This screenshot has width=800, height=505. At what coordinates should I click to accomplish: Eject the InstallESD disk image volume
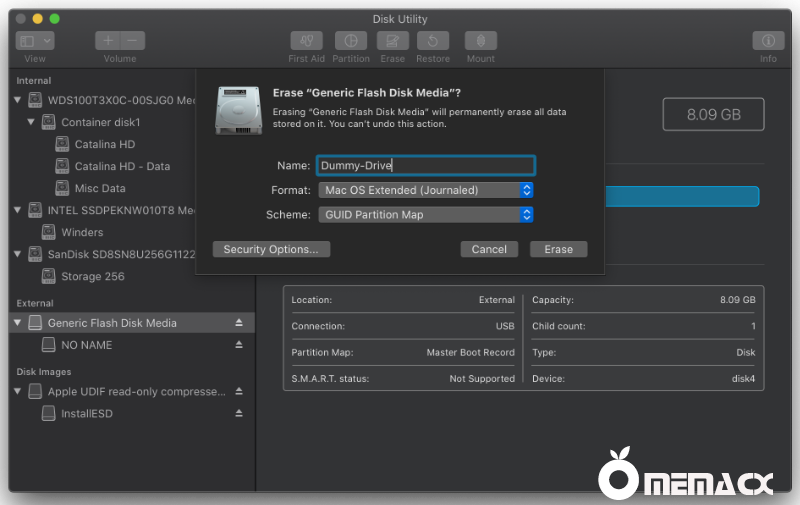tap(239, 413)
